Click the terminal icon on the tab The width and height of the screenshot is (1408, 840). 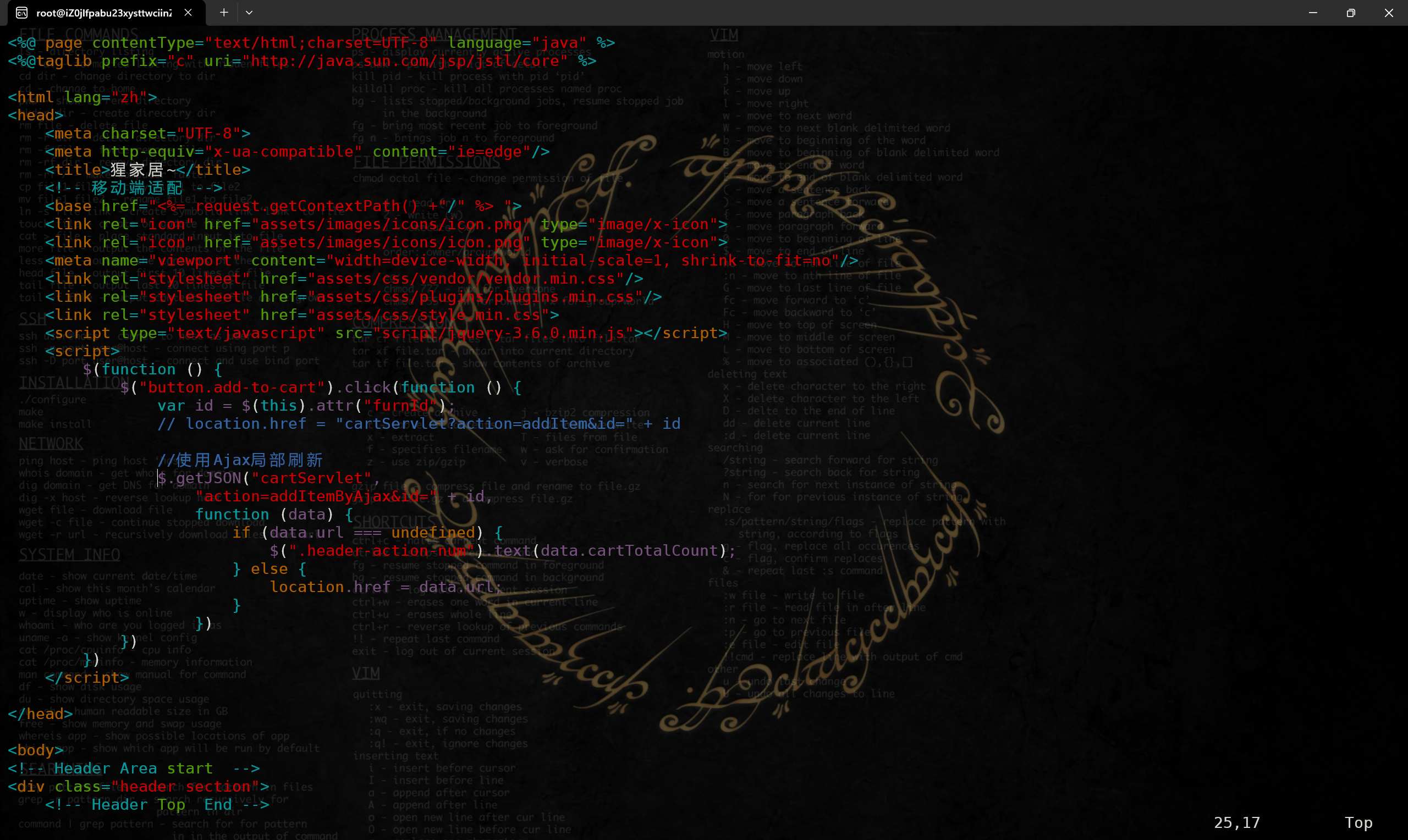click(21, 13)
